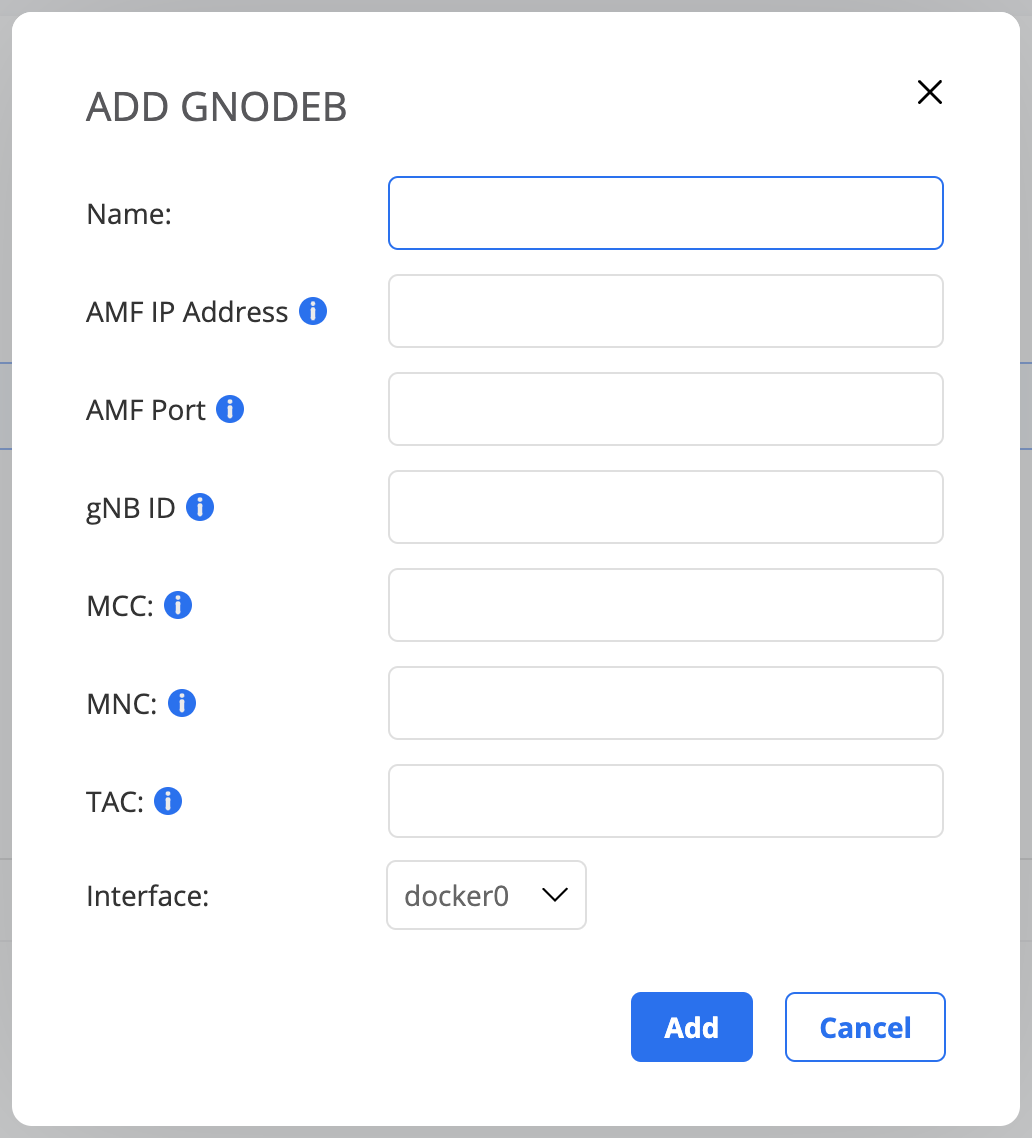Viewport: 1032px width, 1138px height.
Task: Click into the gNB ID field
Action: [665, 507]
